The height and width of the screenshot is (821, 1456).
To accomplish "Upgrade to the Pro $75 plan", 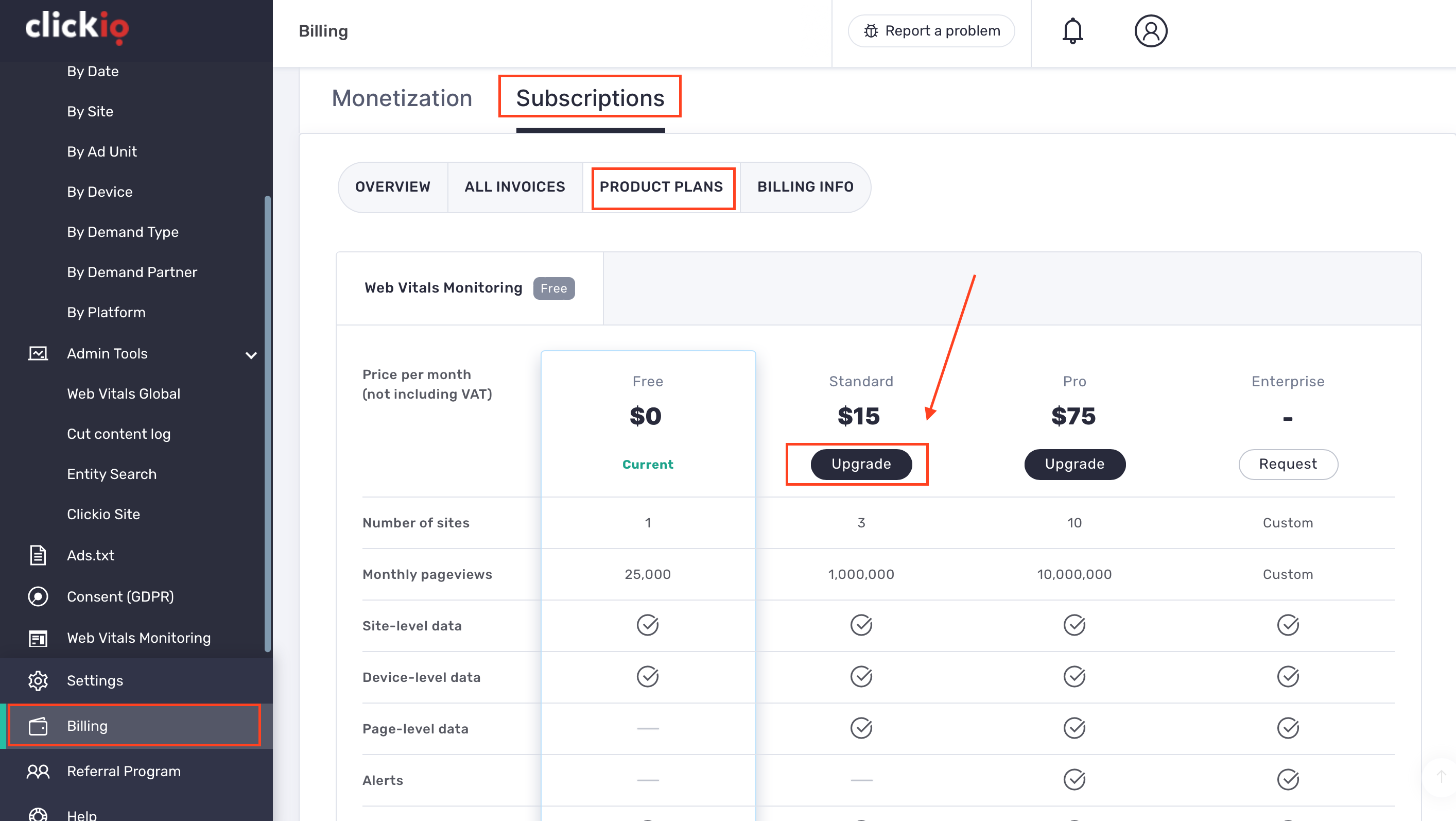I will click(x=1074, y=464).
